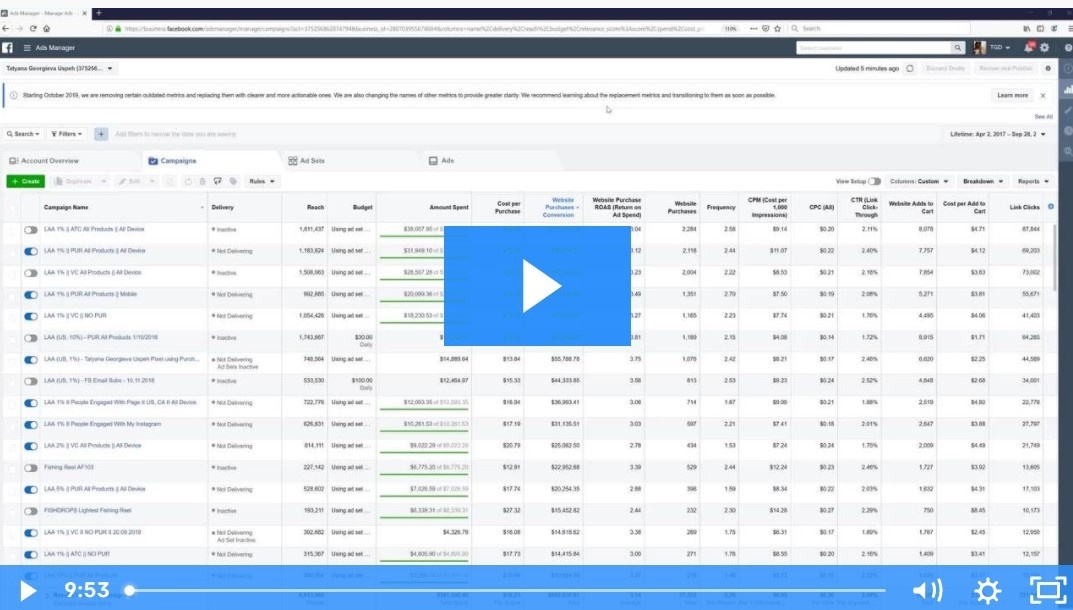Click the browser bookmark star icon
This screenshot has width=1073, height=610.
click(x=777, y=29)
